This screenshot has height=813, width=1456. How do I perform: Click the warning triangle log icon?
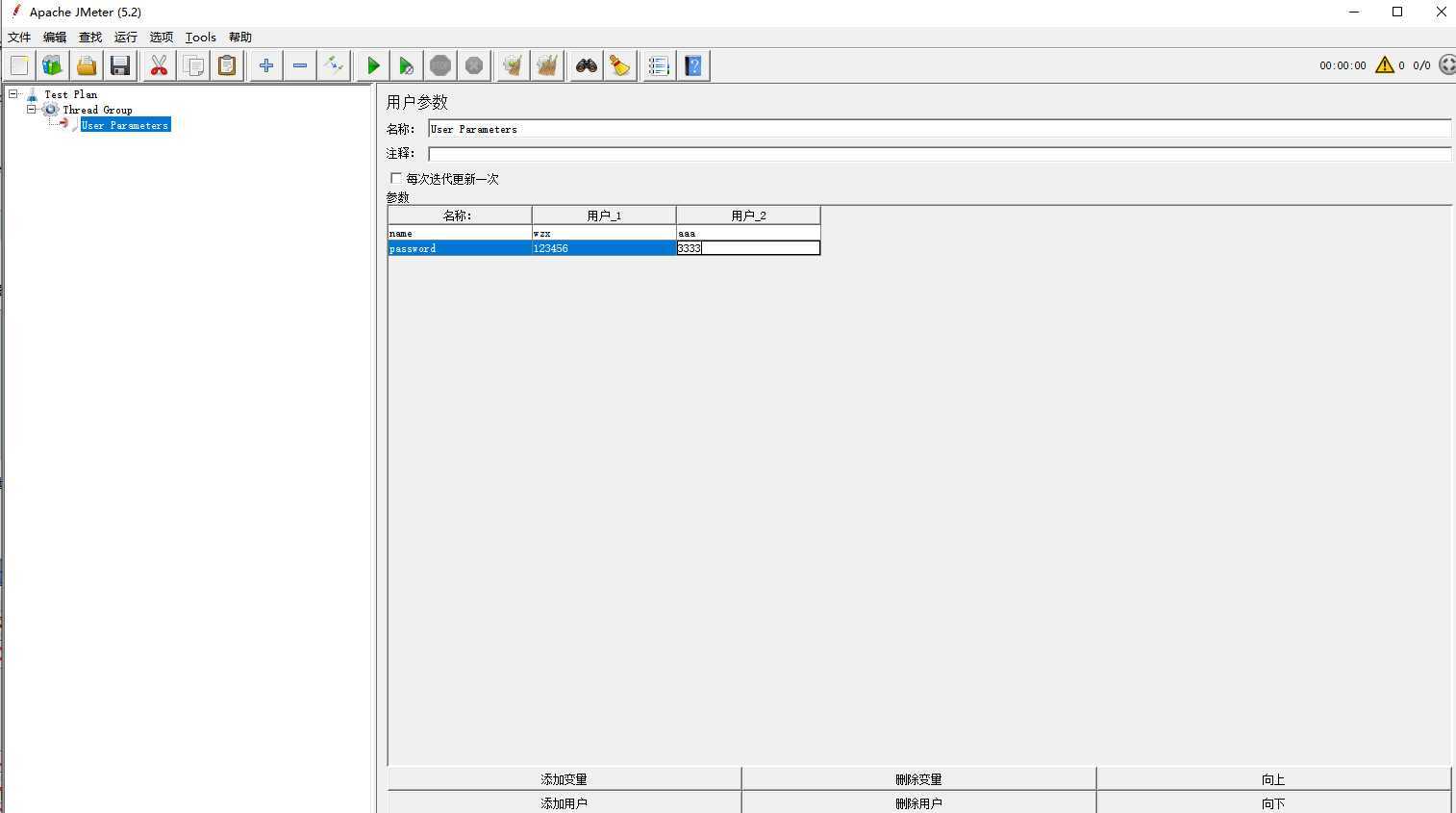point(1385,65)
